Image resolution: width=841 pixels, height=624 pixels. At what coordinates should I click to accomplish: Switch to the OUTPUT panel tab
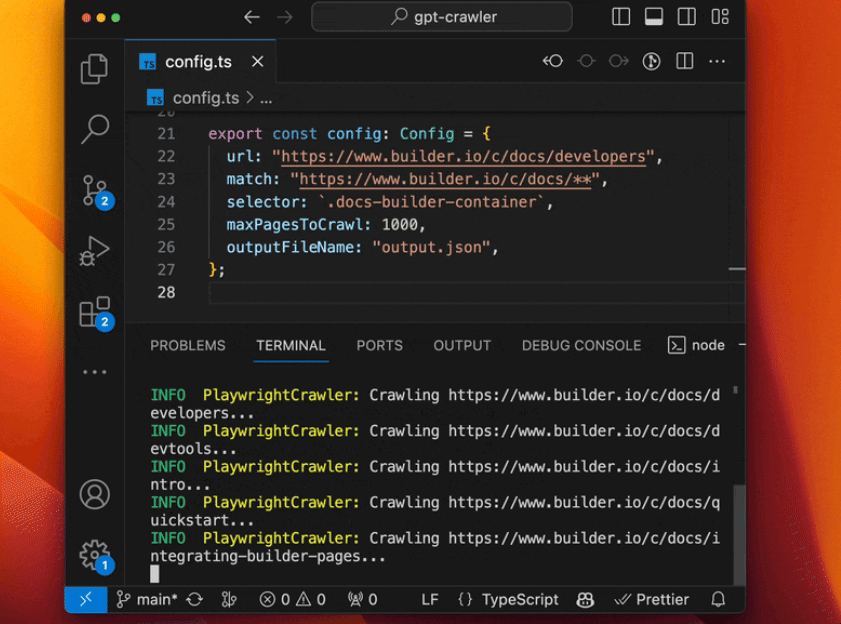coord(462,346)
